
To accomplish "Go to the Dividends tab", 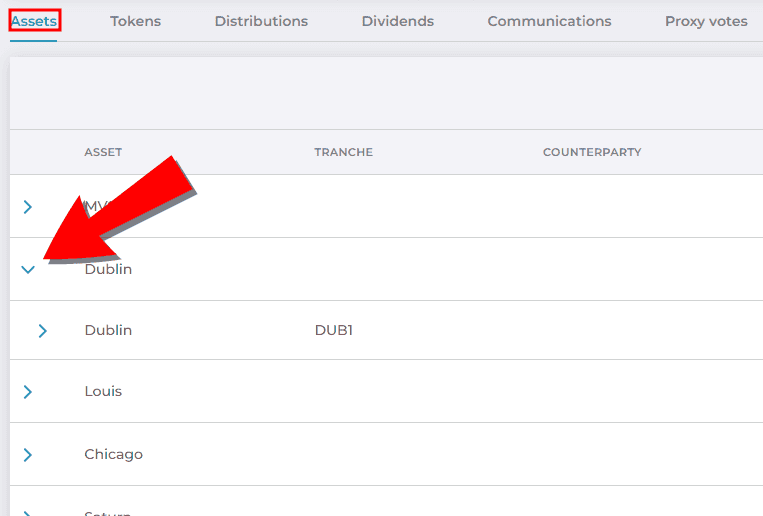I will point(398,21).
